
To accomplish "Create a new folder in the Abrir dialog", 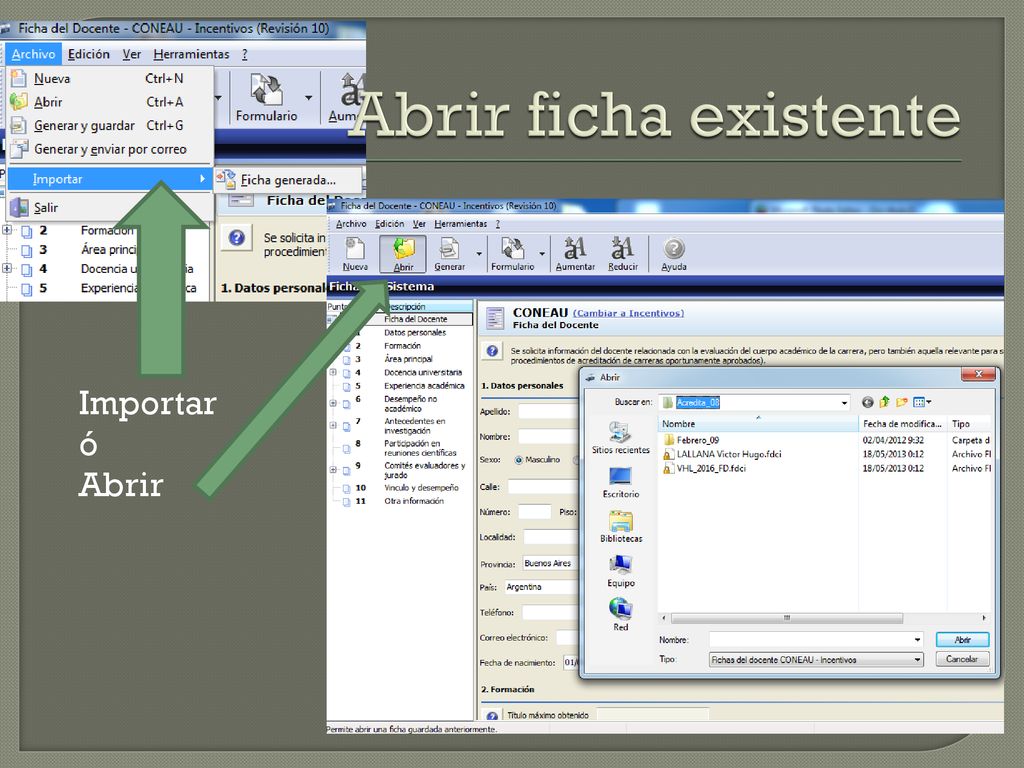I will coord(902,402).
